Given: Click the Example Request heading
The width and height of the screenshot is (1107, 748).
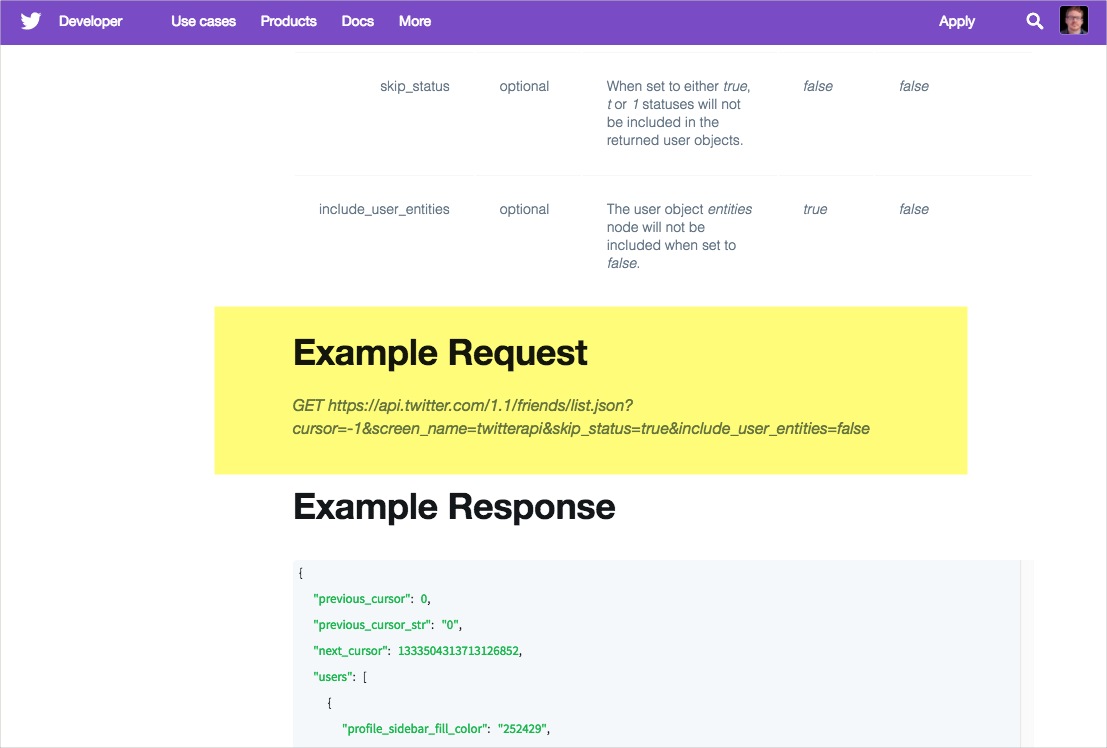Looking at the screenshot, I should 440,353.
